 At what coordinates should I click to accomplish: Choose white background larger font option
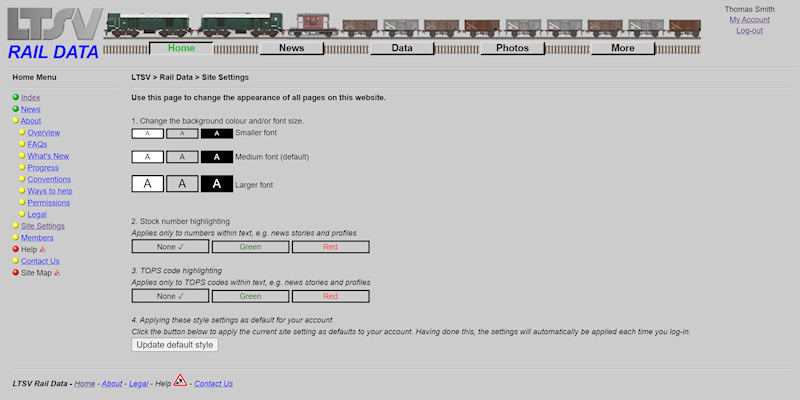(147, 184)
